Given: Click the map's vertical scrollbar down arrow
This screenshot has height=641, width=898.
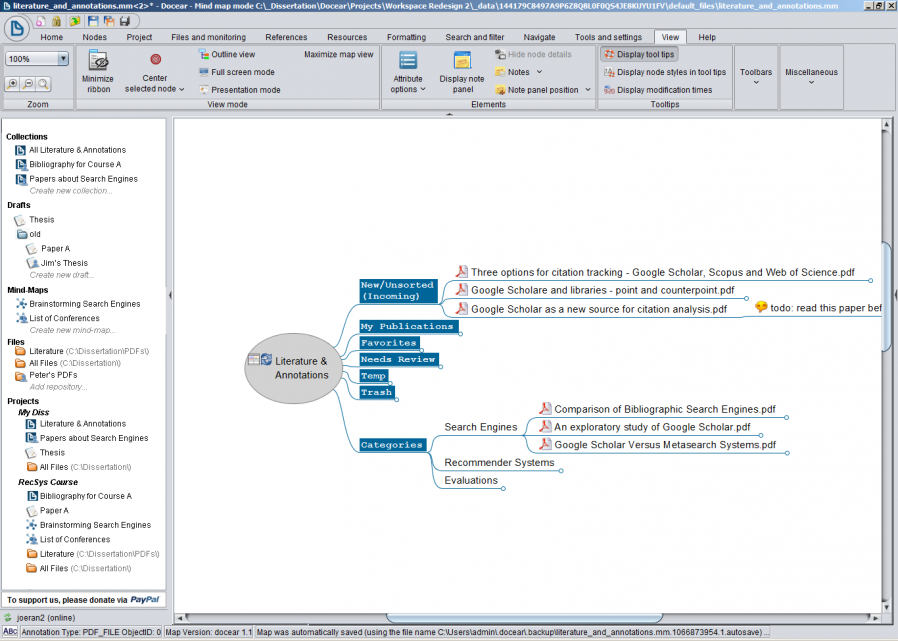Looking at the screenshot, I should (887, 608).
